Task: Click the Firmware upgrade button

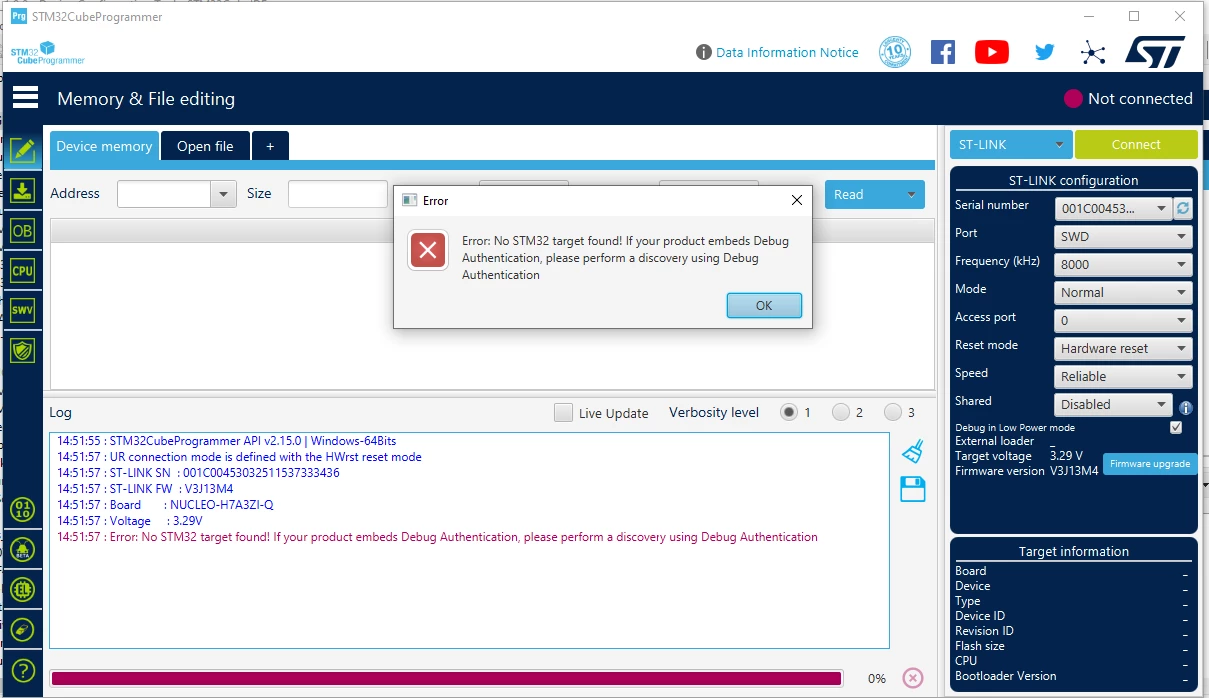Action: (x=1150, y=464)
